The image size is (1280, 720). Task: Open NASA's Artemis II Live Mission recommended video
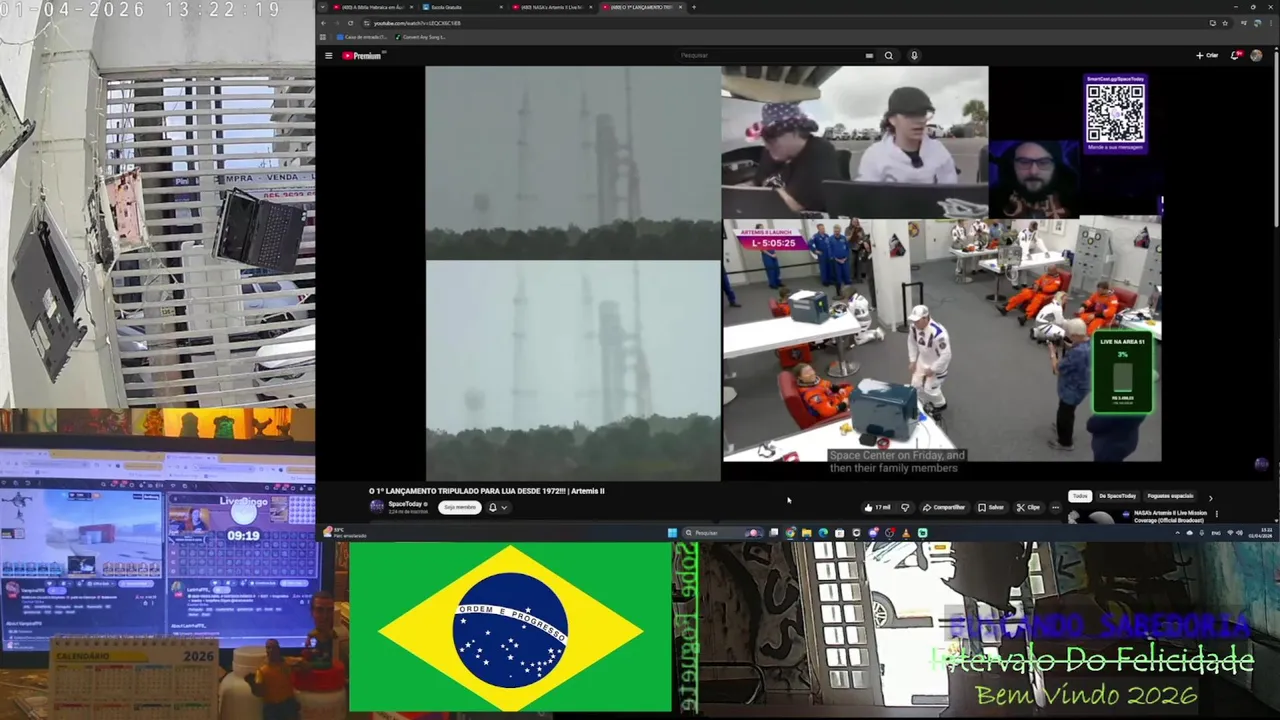click(x=1170, y=516)
